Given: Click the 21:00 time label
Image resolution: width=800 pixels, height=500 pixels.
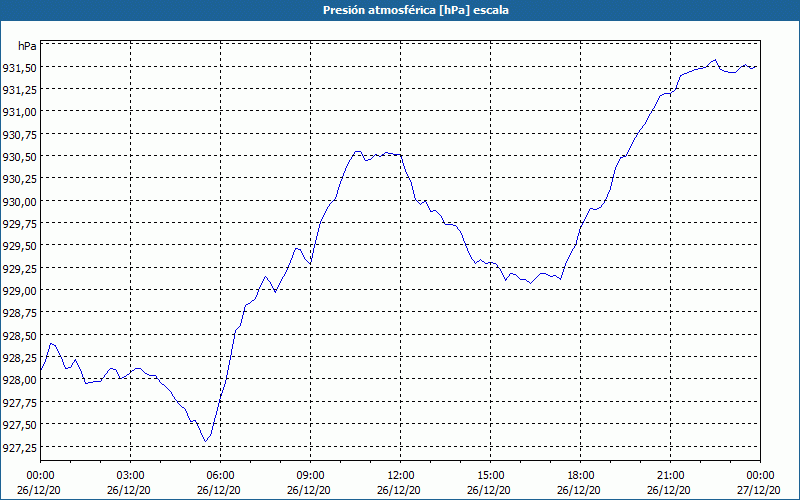Looking at the screenshot, I should (670, 476).
